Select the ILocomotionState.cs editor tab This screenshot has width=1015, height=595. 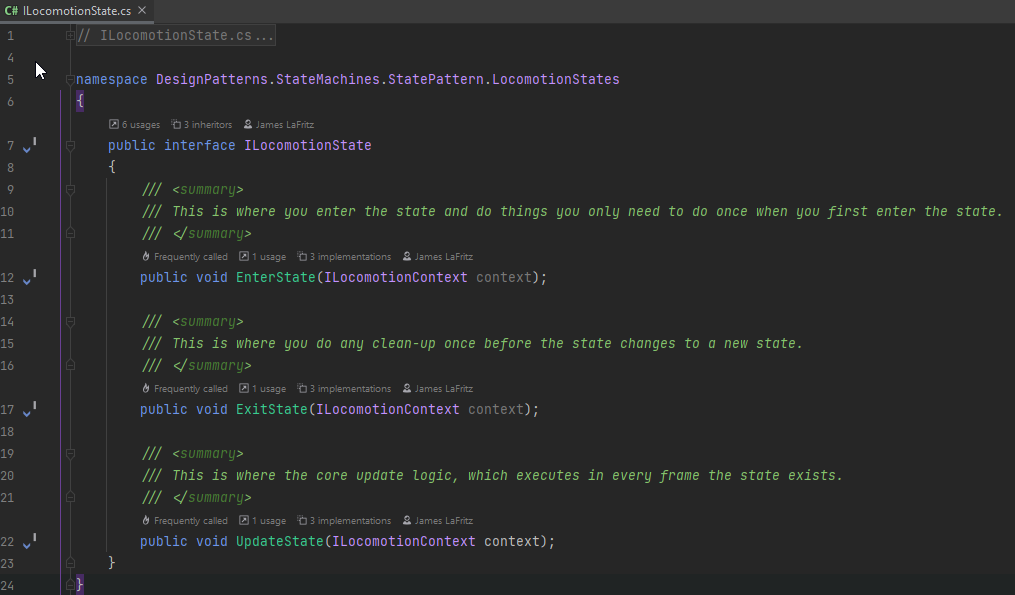76,11
